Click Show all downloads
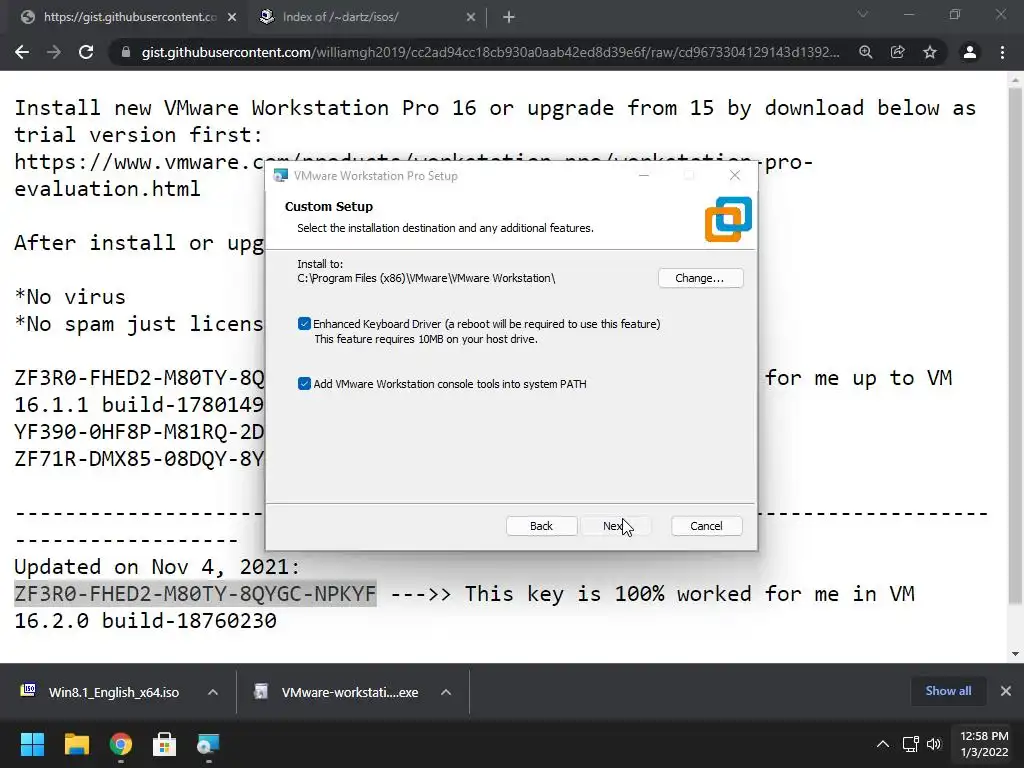1024x768 pixels. click(x=948, y=691)
